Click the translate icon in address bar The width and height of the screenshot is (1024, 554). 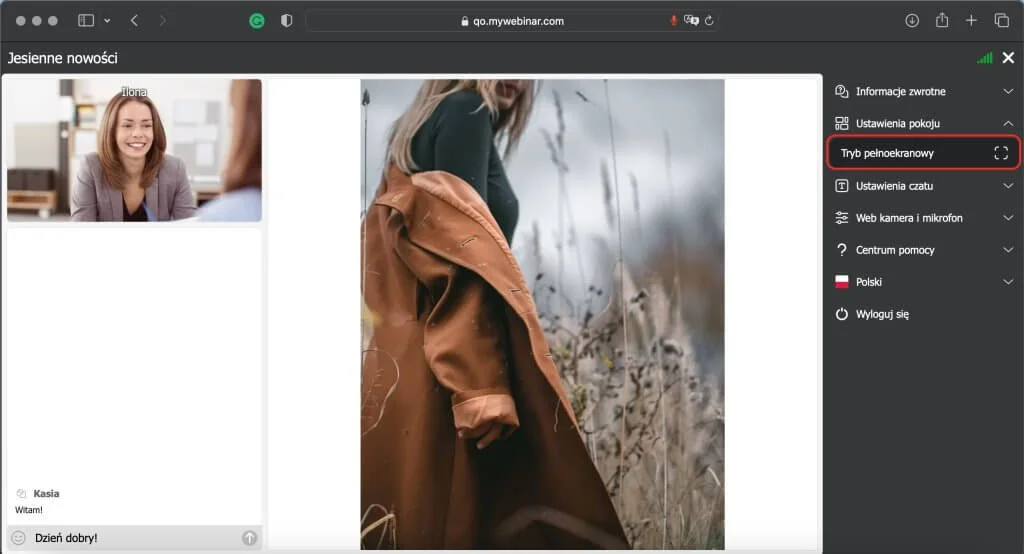(x=691, y=20)
